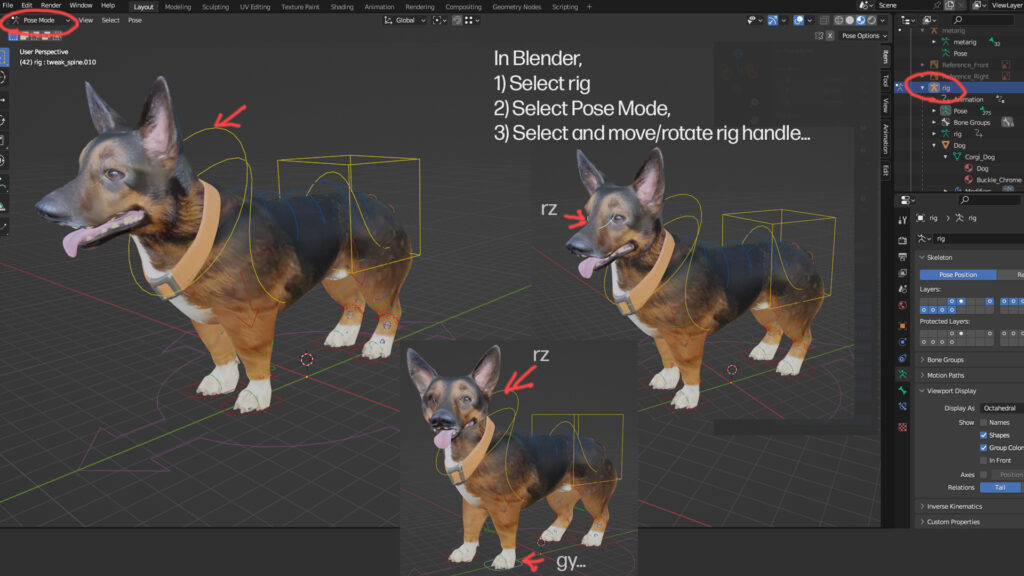This screenshot has height=576, width=1024.
Task: Expand the Bone Groups panel
Action: point(945,360)
